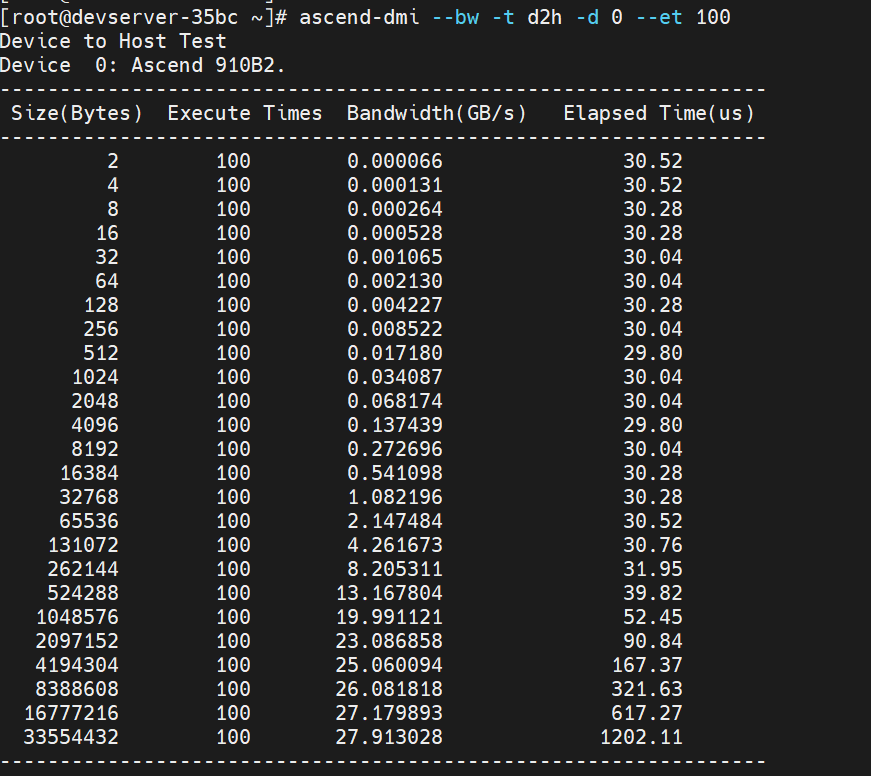
Task: Click the '--et' option in the command
Action: coord(659,17)
